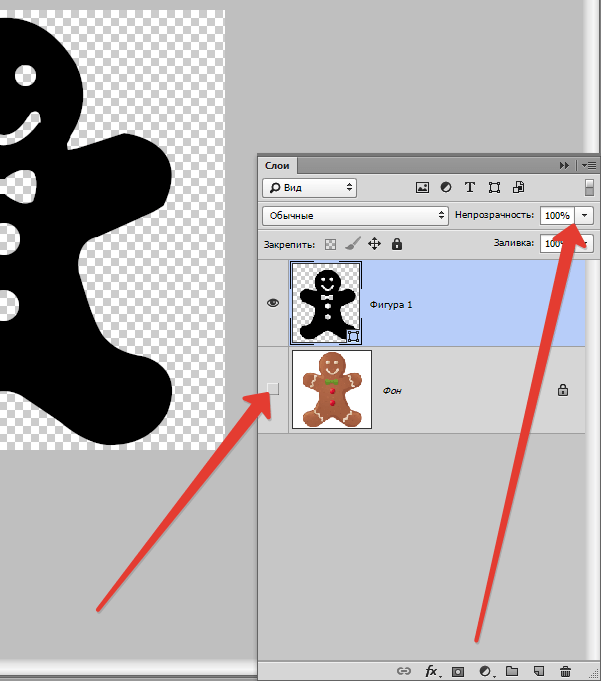Click the adjustment layer filter icon

point(446,187)
